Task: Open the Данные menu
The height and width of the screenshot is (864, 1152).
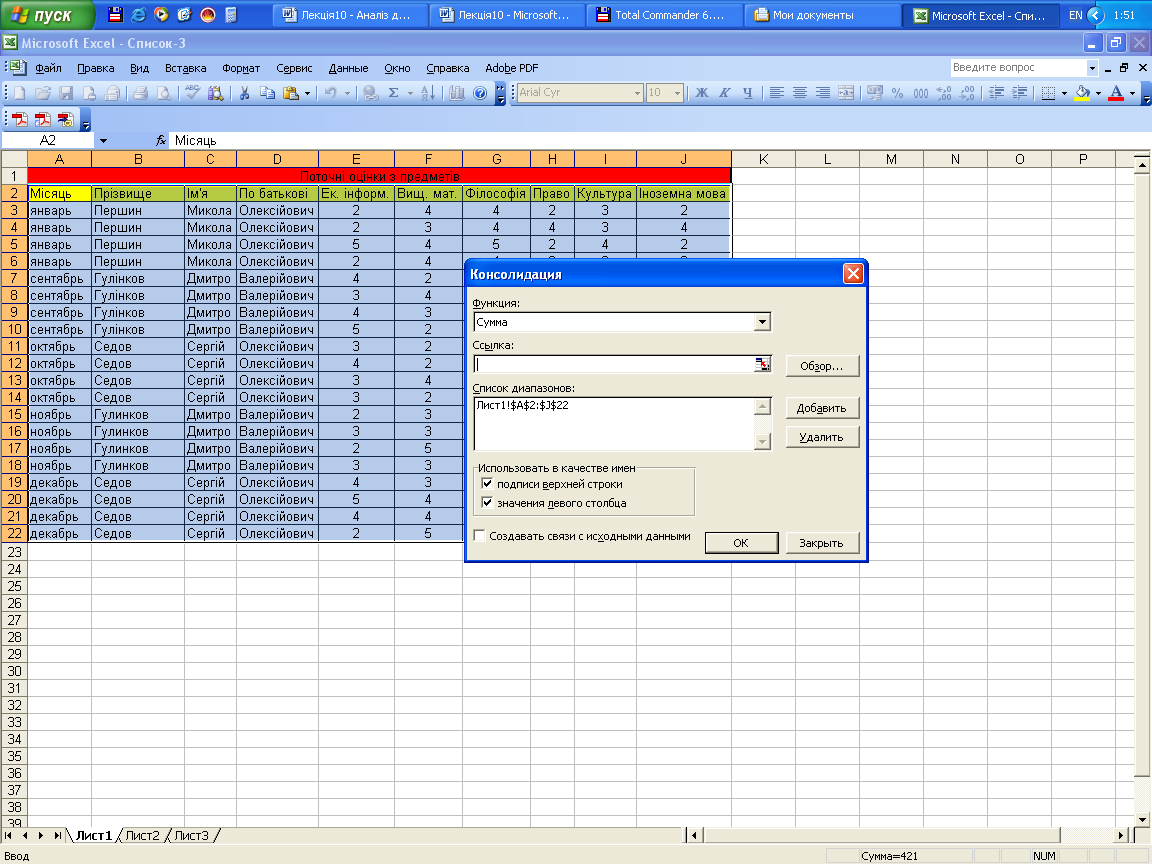Action: click(x=348, y=68)
